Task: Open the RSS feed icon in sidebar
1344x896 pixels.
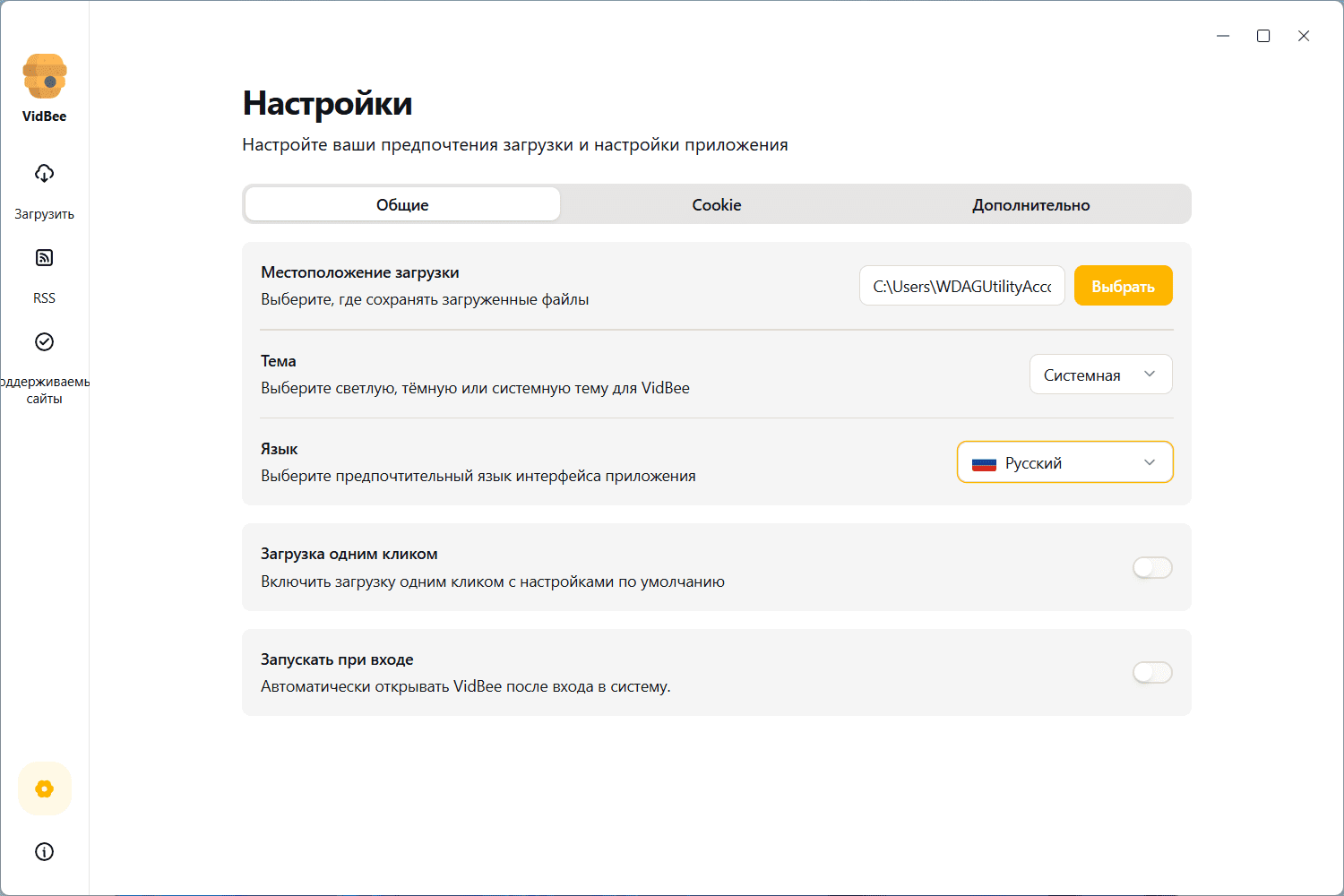Action: (44, 258)
